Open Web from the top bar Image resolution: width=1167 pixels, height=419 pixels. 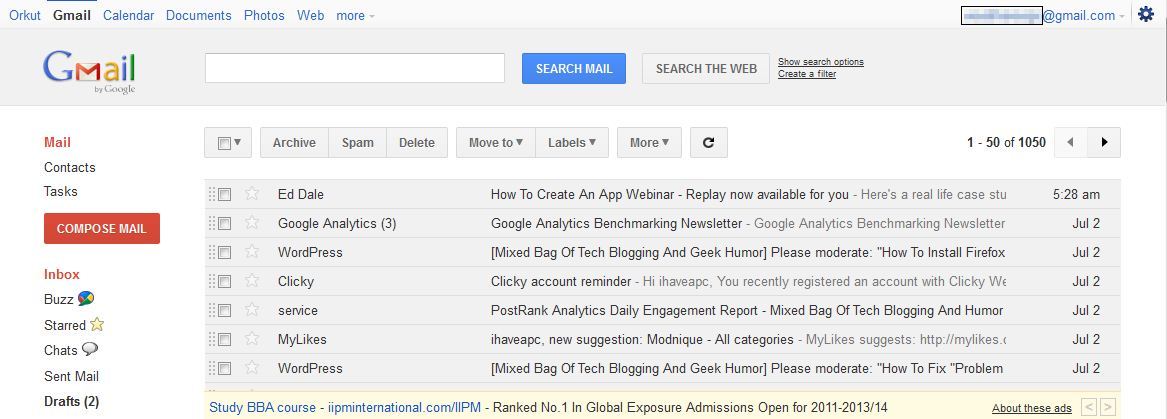point(310,16)
